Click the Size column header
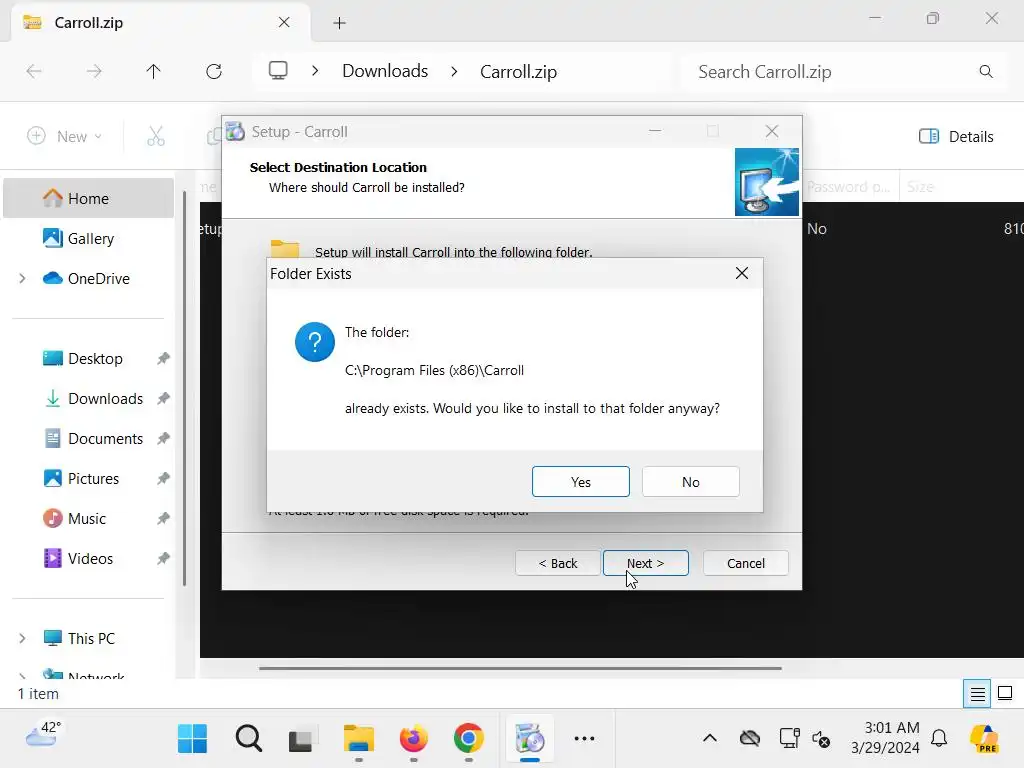Image resolution: width=1024 pixels, height=768 pixels. [920, 187]
